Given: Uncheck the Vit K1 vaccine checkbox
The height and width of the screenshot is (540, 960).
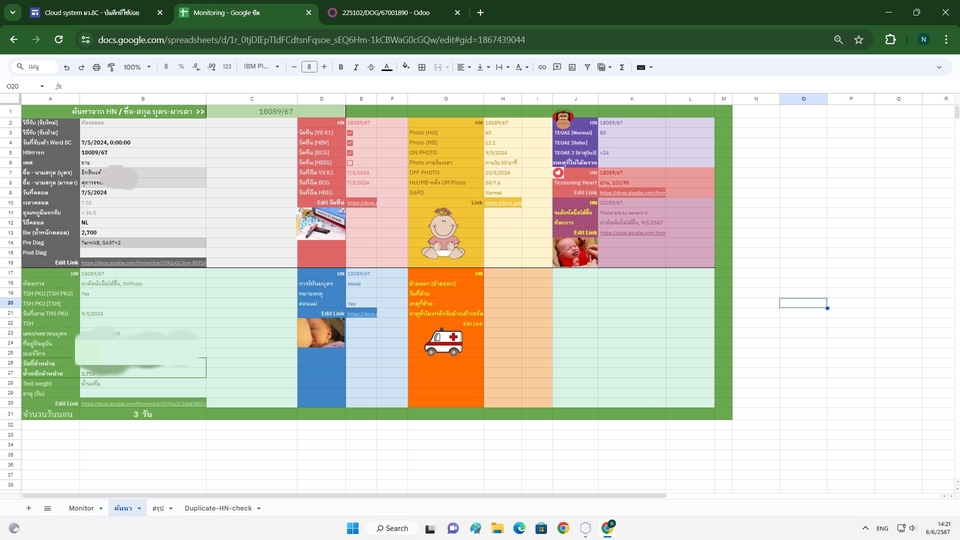Looking at the screenshot, I should [350, 133].
